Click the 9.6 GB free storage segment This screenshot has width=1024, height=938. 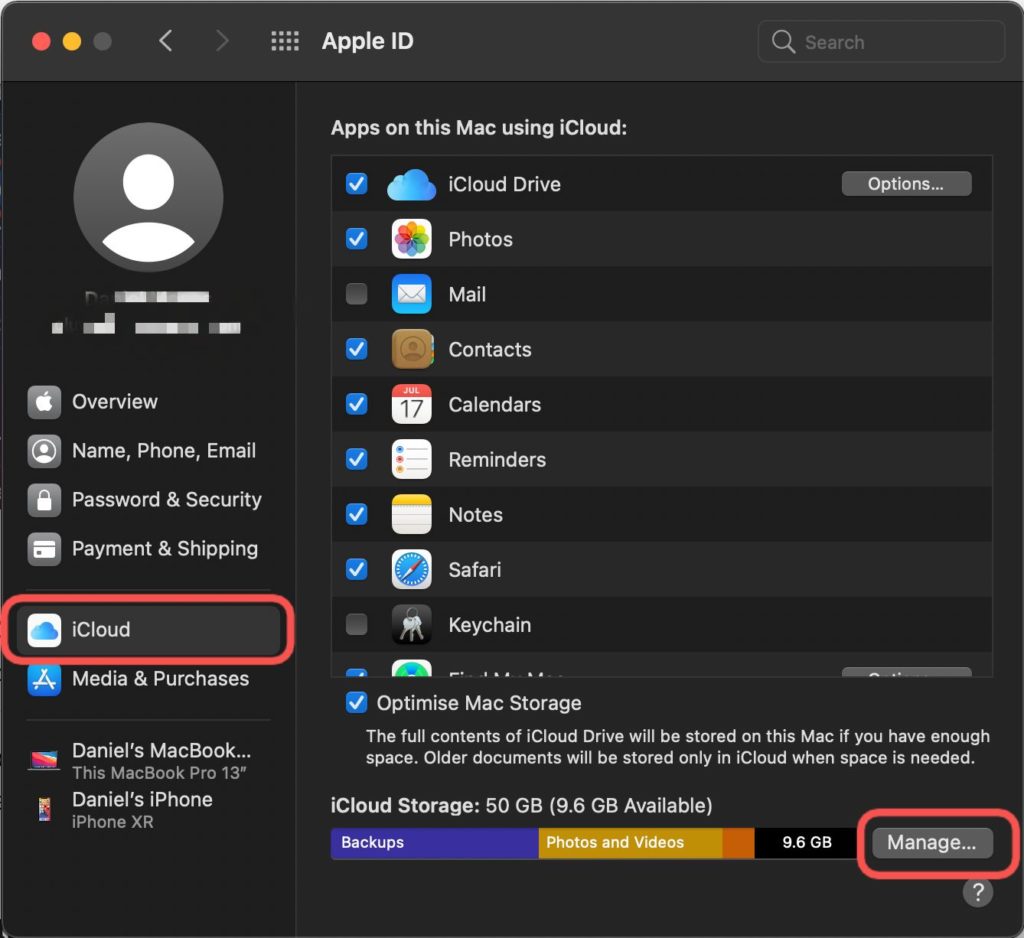coord(807,843)
